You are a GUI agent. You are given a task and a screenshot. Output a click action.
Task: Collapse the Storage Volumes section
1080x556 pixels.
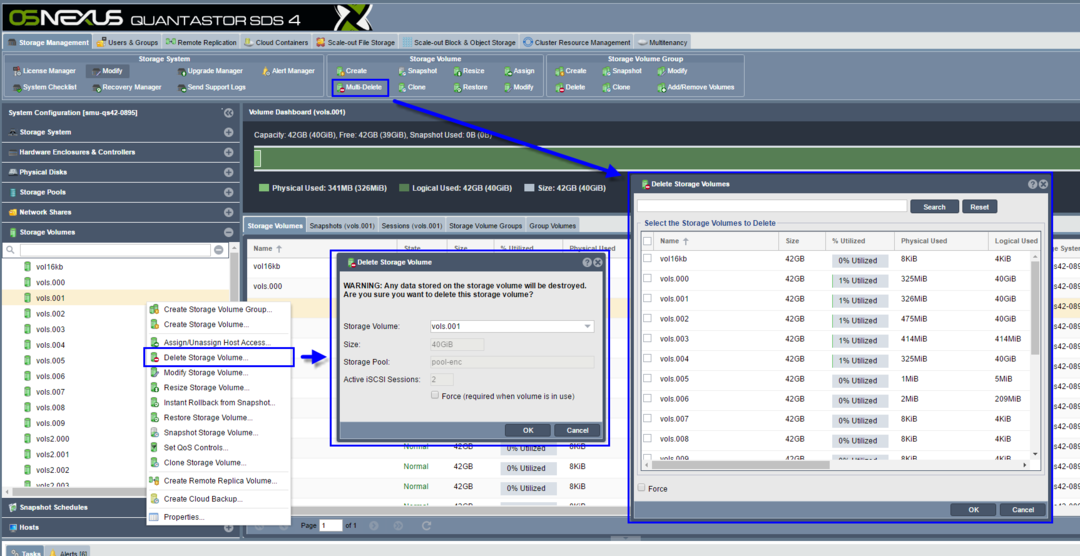tap(229, 232)
